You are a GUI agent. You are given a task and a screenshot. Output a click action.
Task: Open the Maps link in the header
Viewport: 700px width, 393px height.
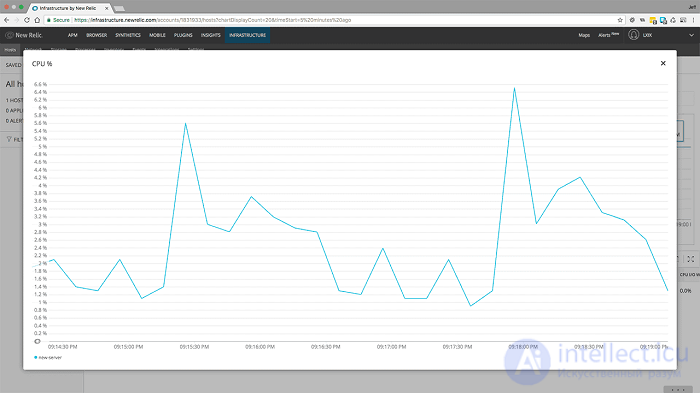click(584, 35)
